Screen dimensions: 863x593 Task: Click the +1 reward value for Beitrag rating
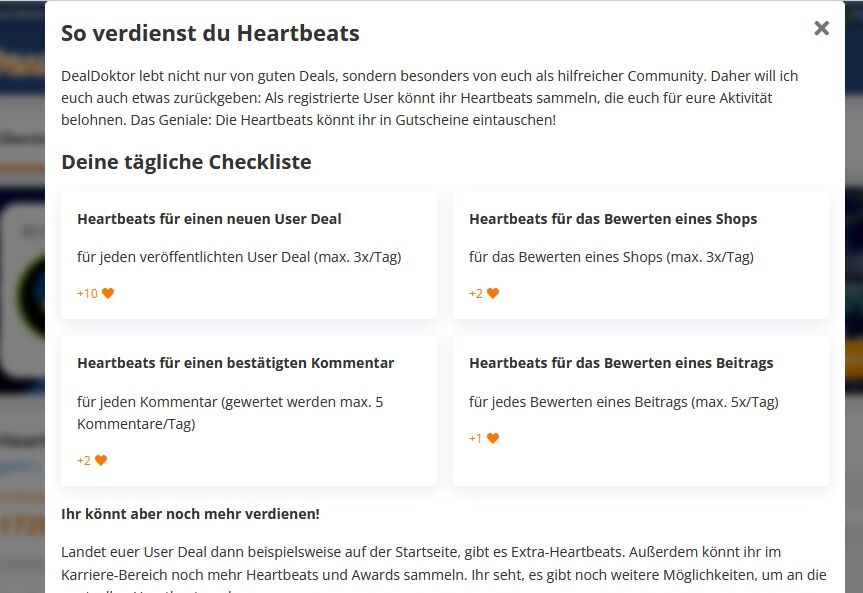[475, 438]
